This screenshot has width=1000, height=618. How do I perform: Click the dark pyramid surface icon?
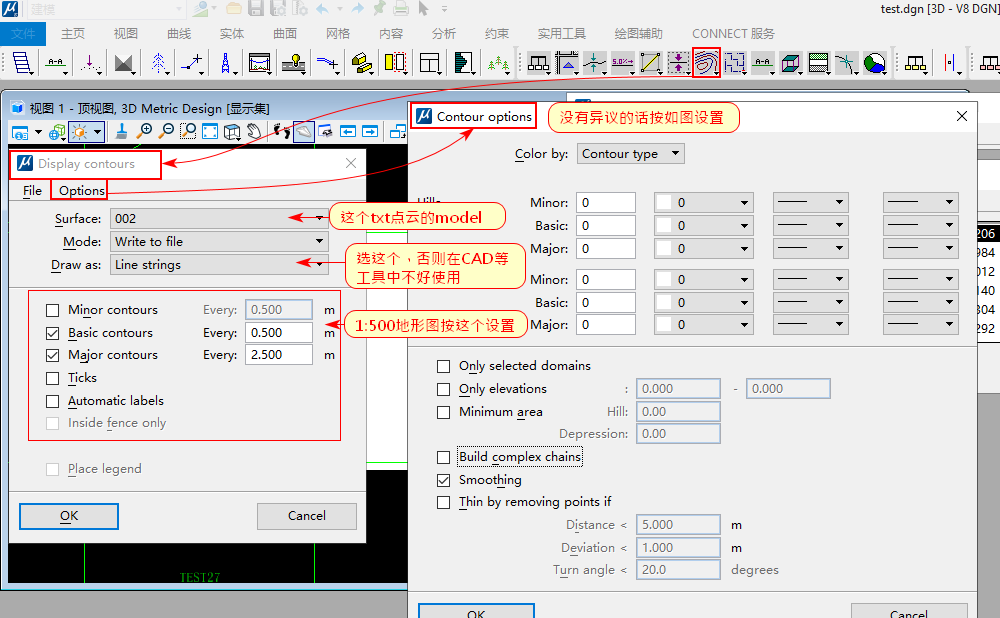click(x=124, y=63)
